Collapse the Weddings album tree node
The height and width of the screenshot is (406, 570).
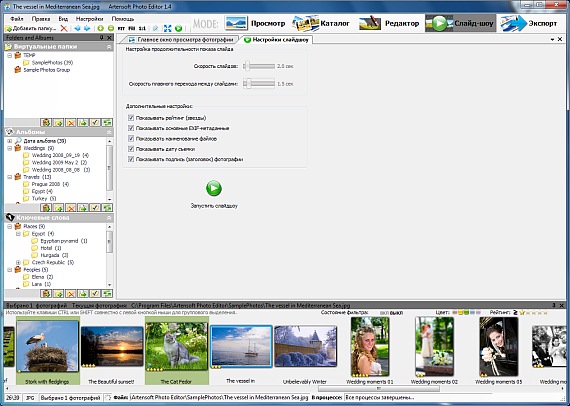10,148
